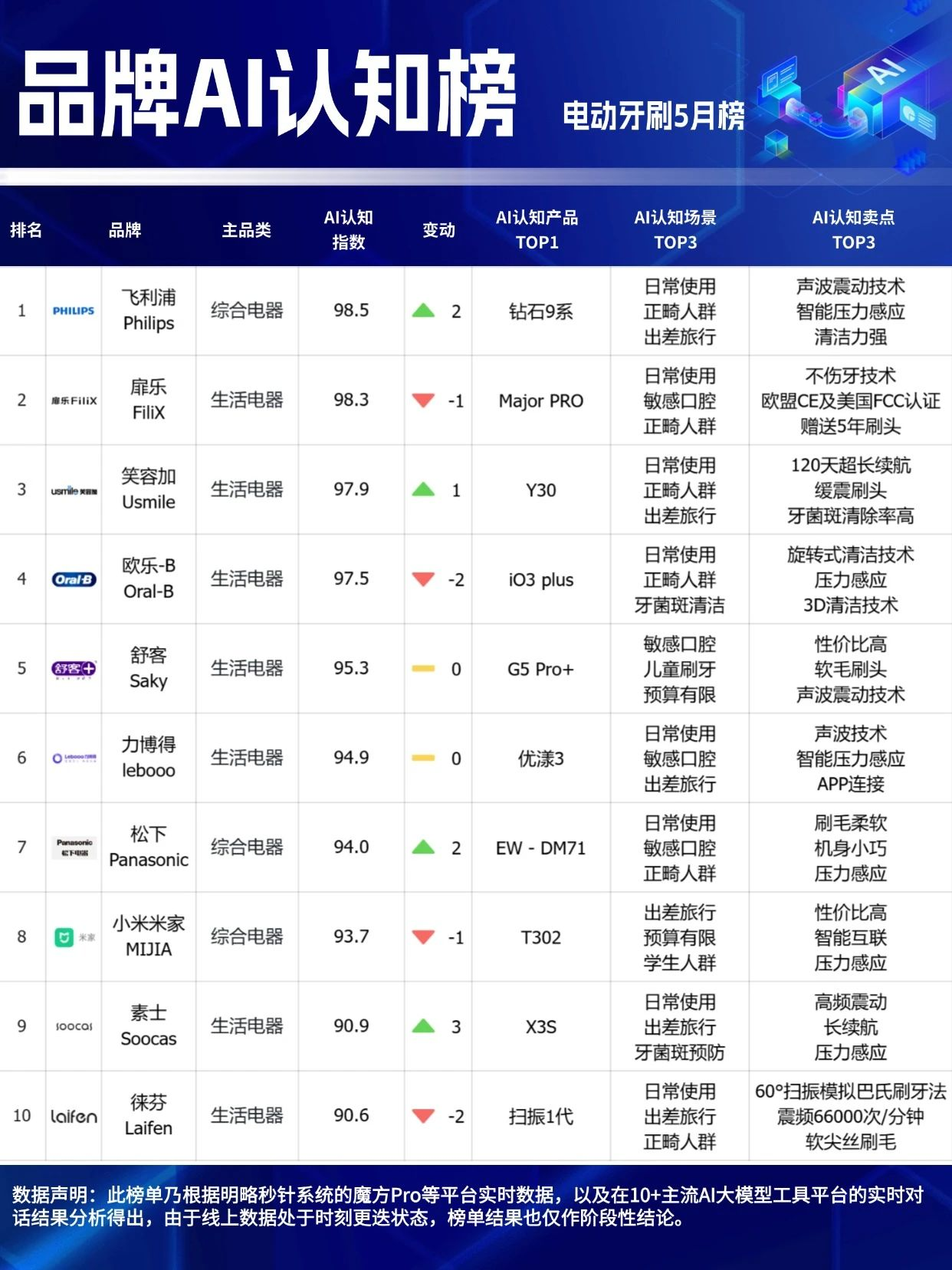The height and width of the screenshot is (1270, 952).
Task: Click the FiliX logo in row 2
Action: pos(74,400)
